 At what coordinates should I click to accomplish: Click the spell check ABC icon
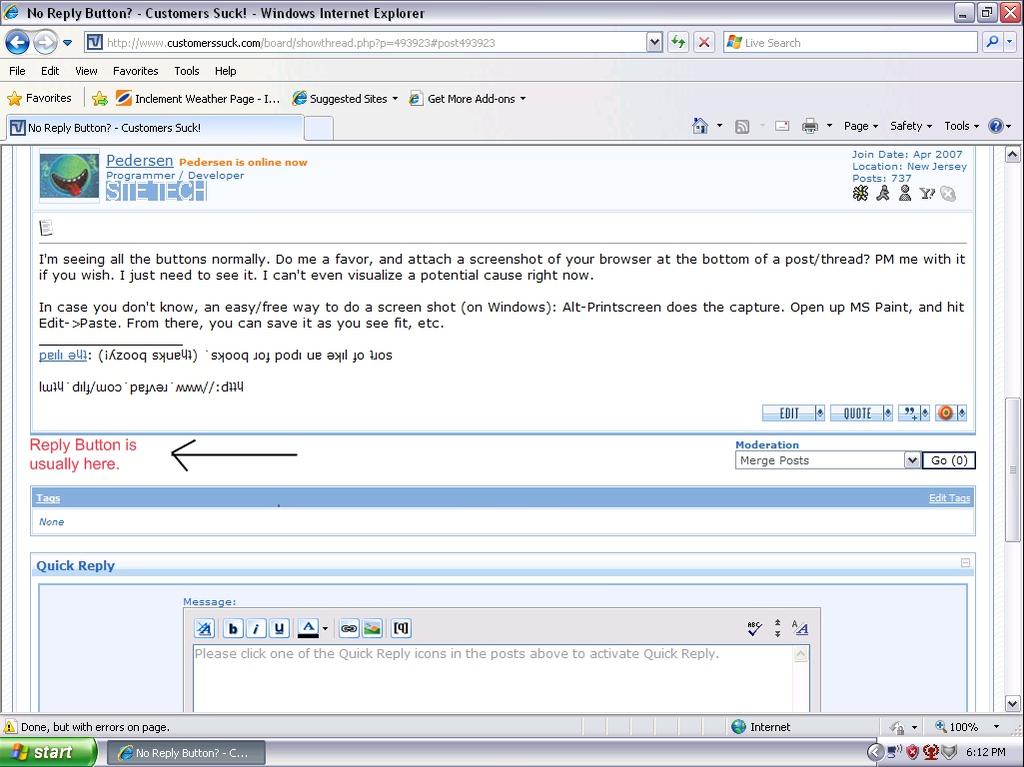[x=755, y=629]
